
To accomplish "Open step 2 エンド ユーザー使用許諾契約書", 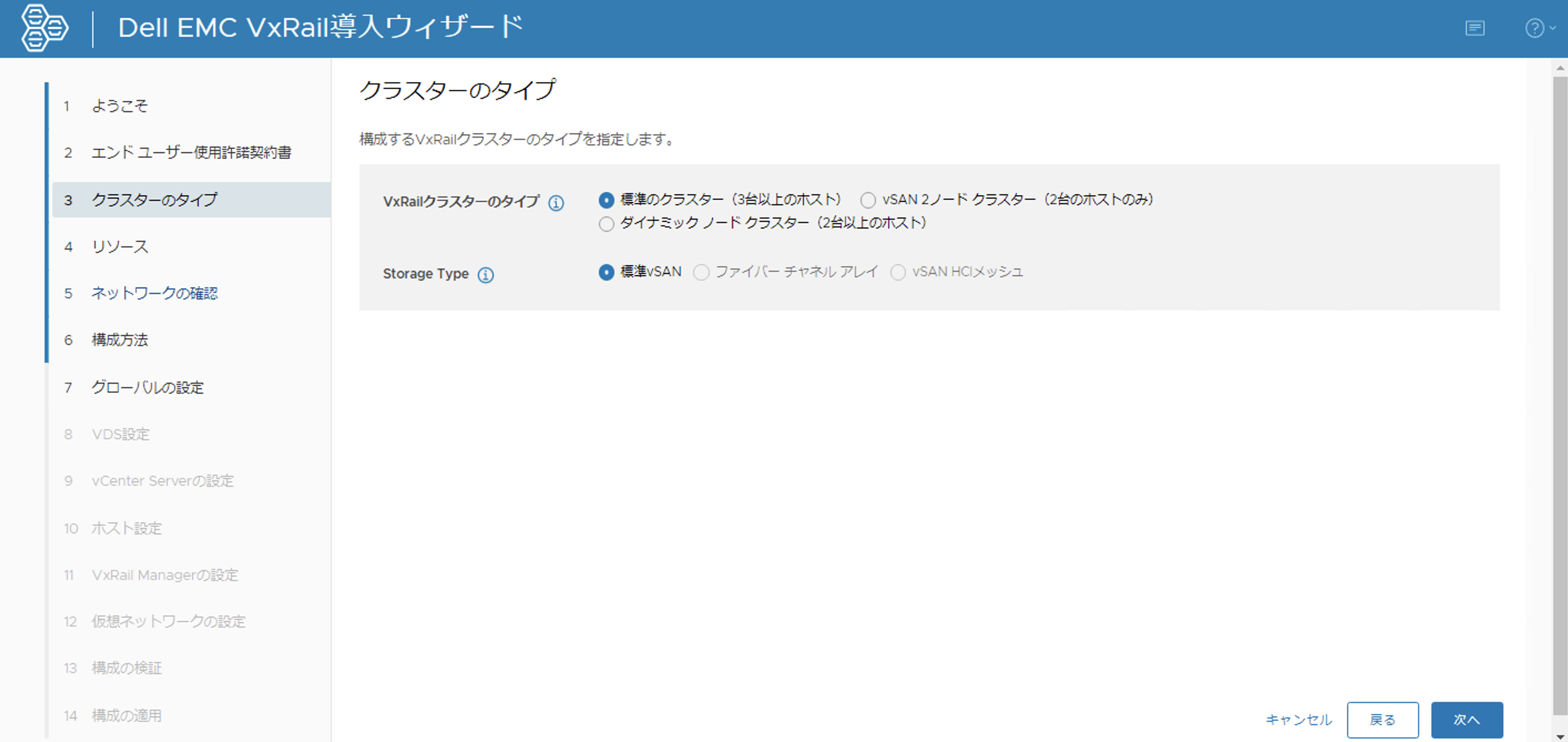I will (191, 152).
